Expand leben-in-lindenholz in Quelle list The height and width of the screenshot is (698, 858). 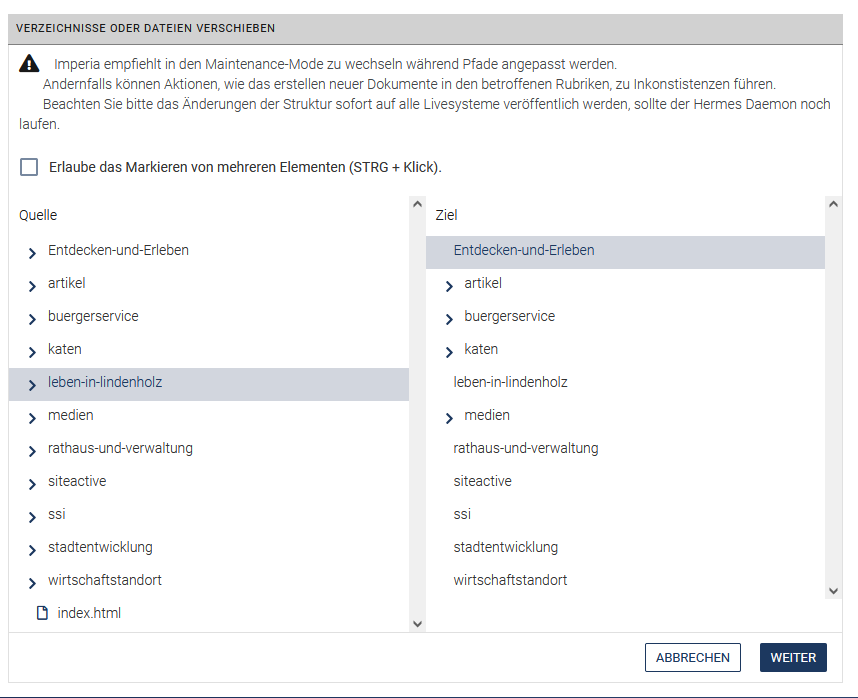(x=32, y=385)
